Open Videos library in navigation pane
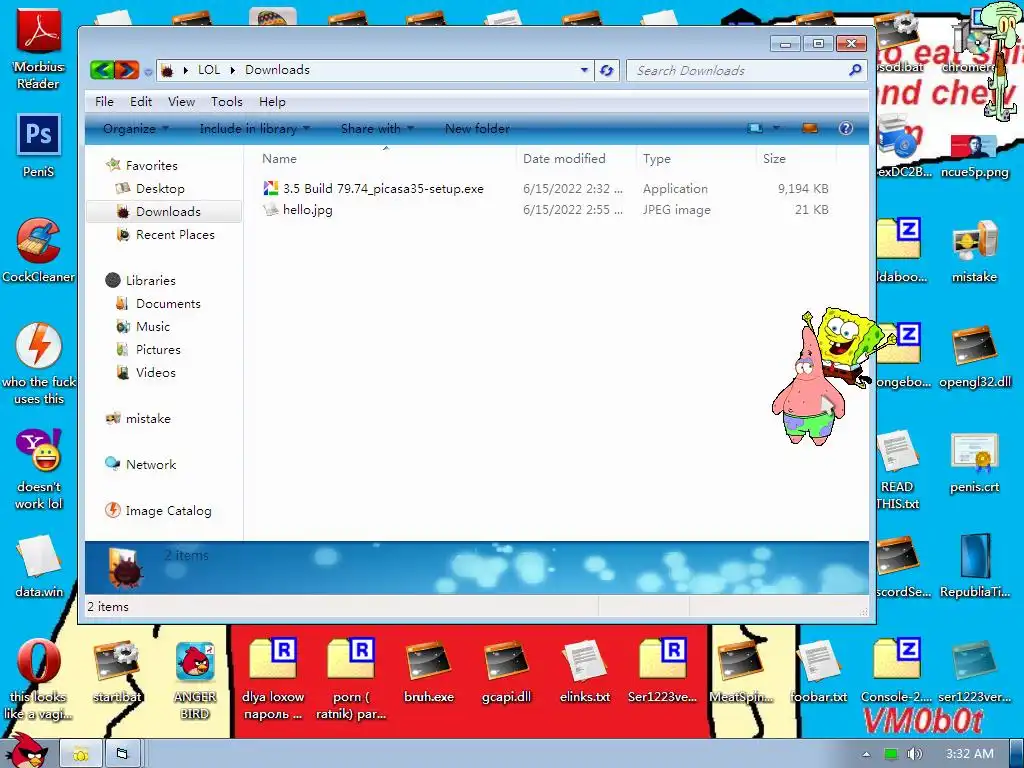1024x768 pixels. pyautogui.click(x=155, y=372)
